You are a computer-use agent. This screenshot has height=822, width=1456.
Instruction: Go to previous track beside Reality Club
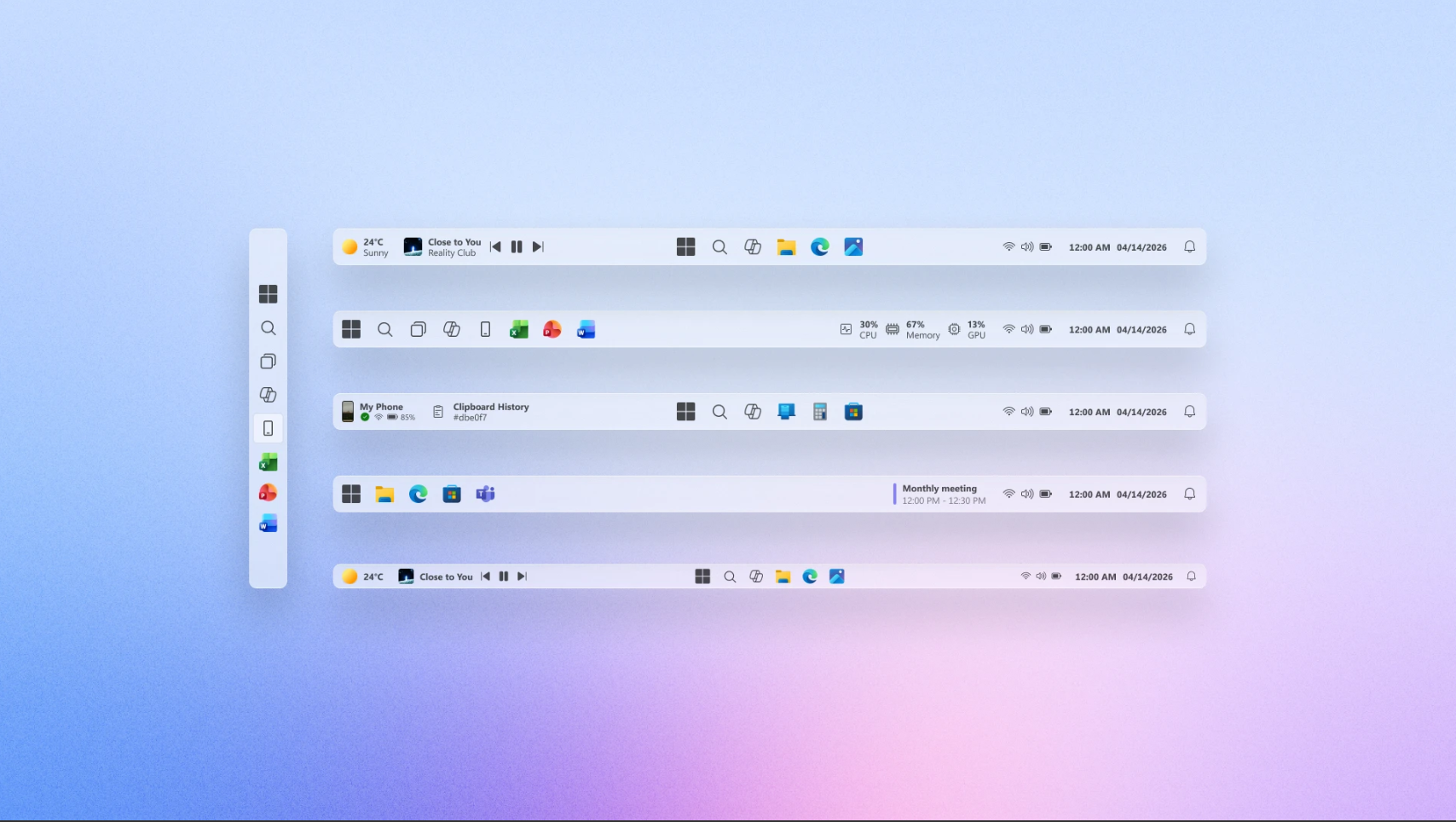(495, 247)
